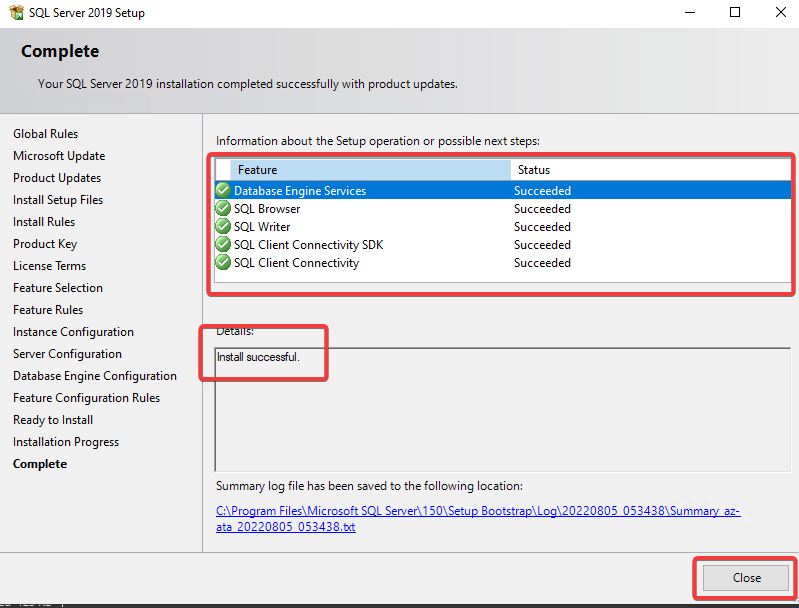
Task: Select SQL Client Connectivity SDK row
Action: tap(503, 245)
